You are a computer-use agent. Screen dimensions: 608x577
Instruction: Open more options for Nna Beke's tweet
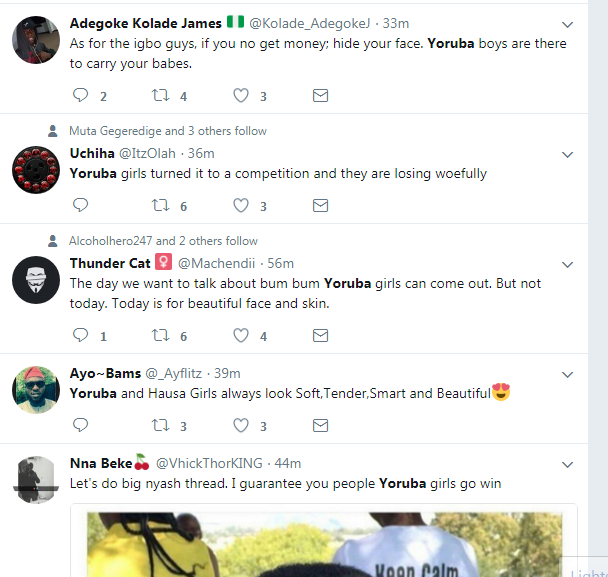point(567,465)
